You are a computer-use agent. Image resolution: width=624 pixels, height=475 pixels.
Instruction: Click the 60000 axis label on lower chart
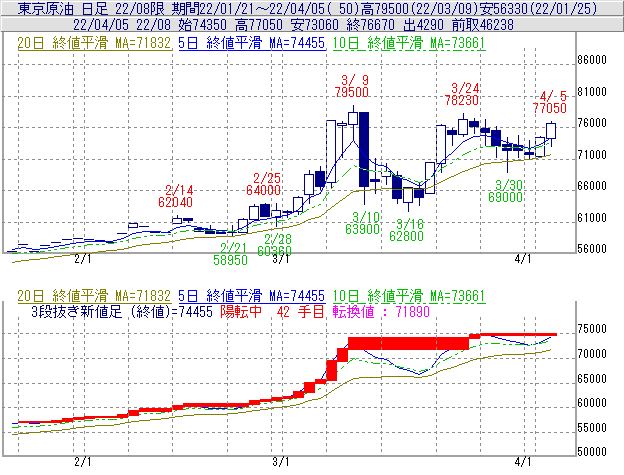pyautogui.click(x=592, y=403)
